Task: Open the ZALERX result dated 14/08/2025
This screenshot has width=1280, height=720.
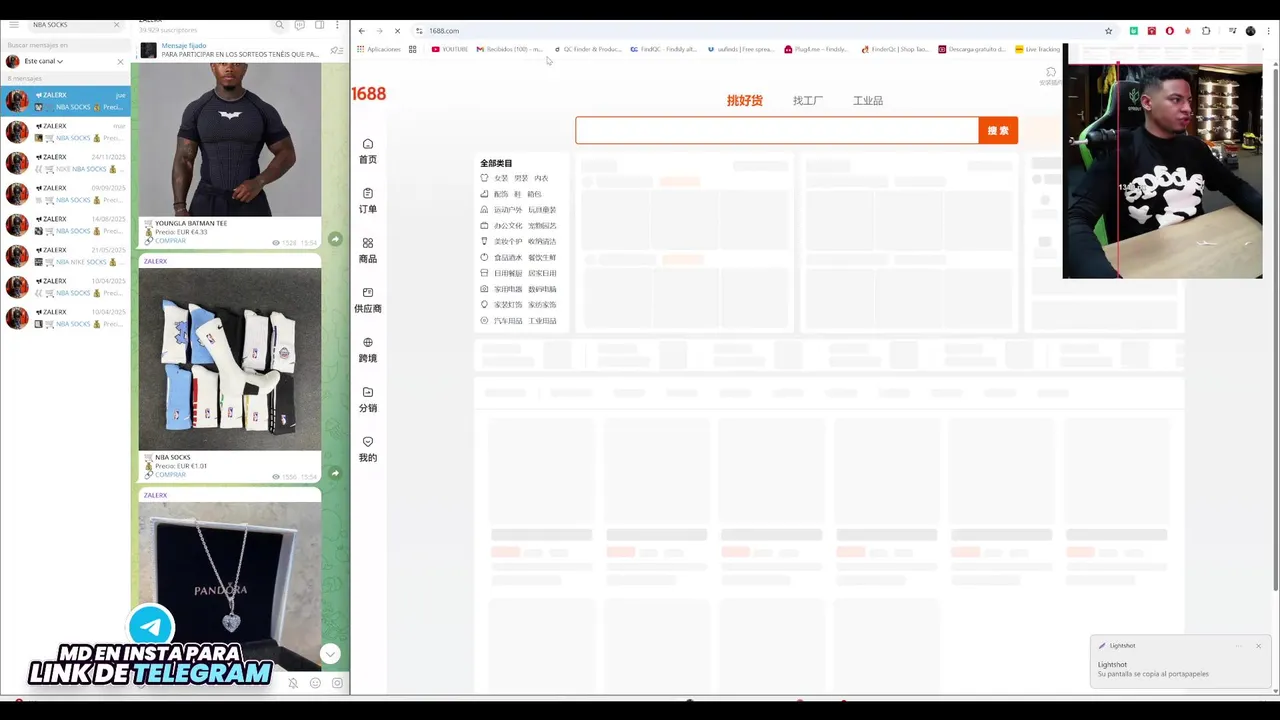Action: (65, 225)
